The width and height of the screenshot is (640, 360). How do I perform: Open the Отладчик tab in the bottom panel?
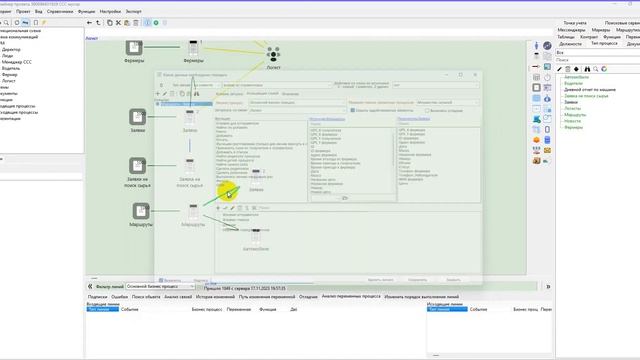[308, 297]
